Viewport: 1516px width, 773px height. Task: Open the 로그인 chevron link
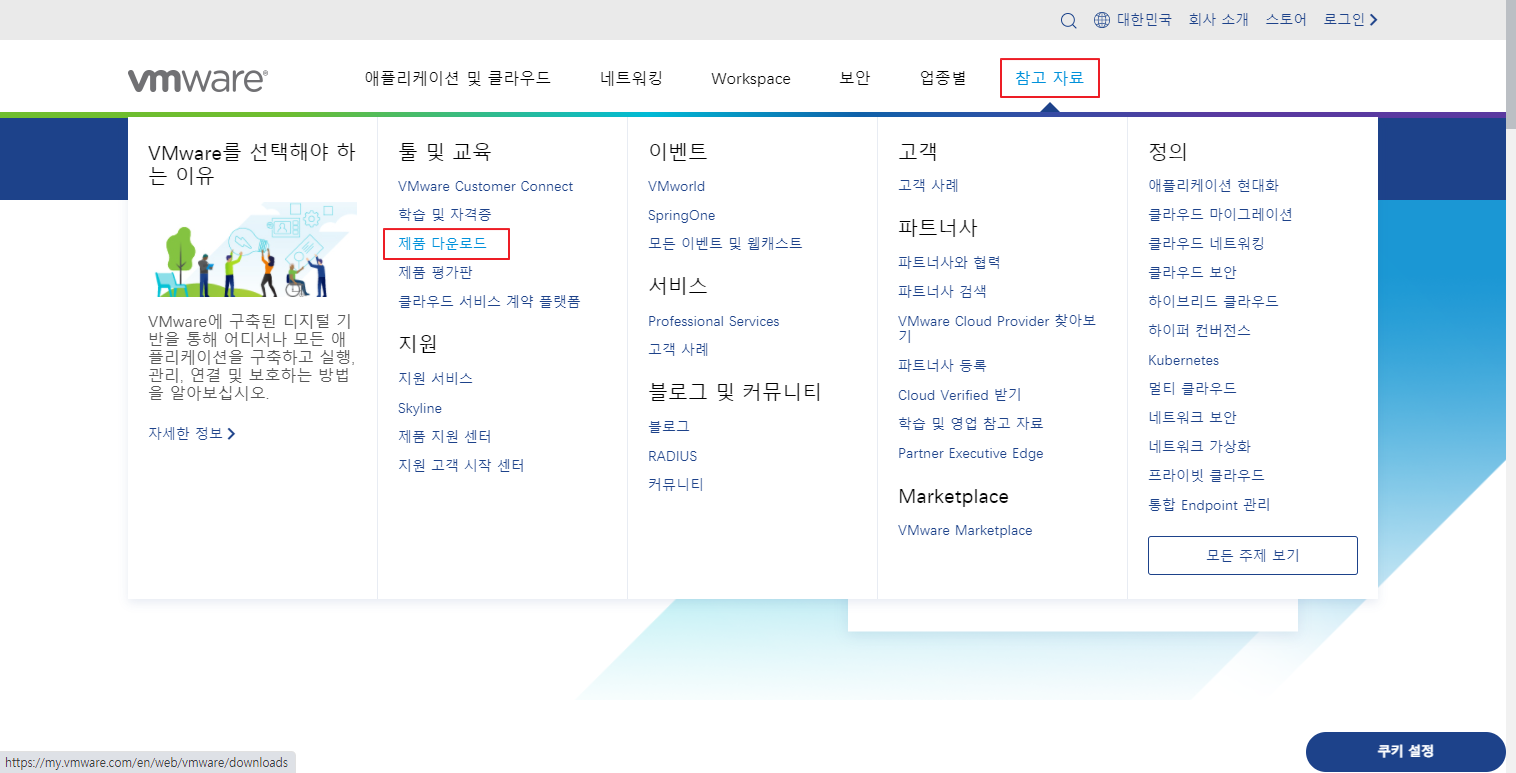click(x=1351, y=19)
